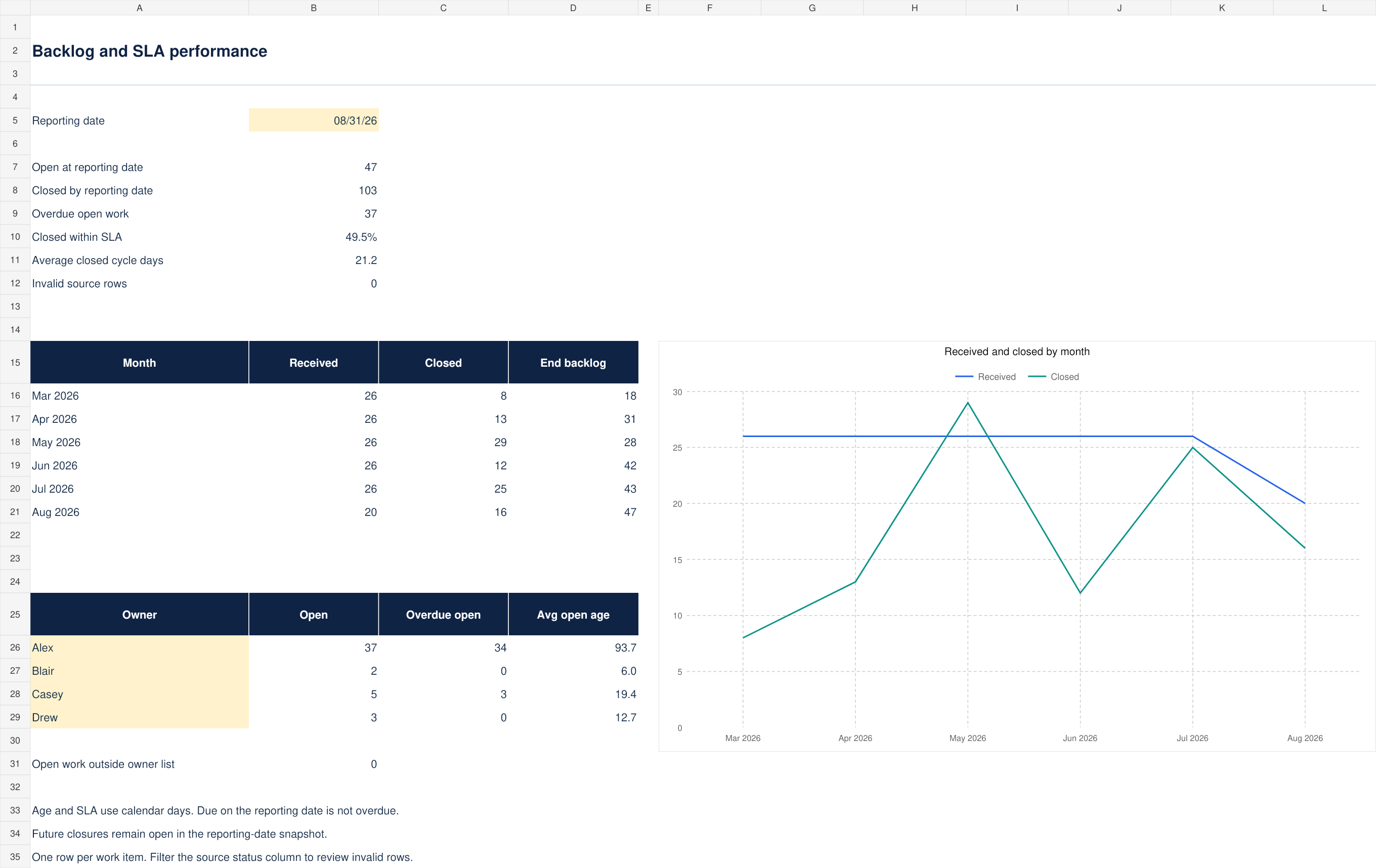Click 'Overdue open work' label
Screen dimensions: 1376x868
click(80, 214)
